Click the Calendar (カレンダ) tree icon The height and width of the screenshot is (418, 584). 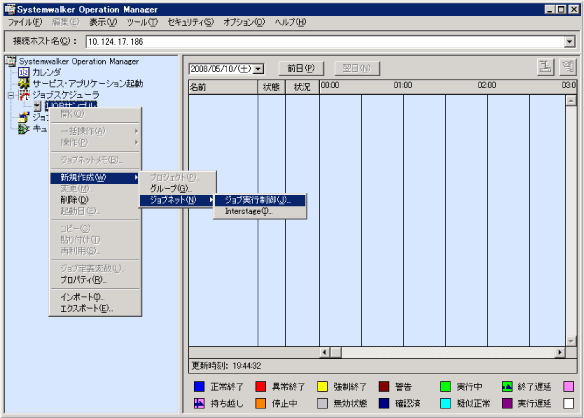[23, 72]
